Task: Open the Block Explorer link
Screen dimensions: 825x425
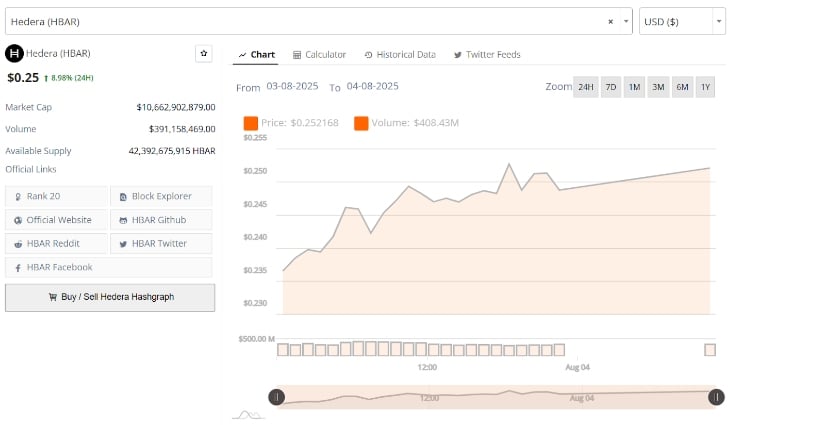Action: (162, 196)
